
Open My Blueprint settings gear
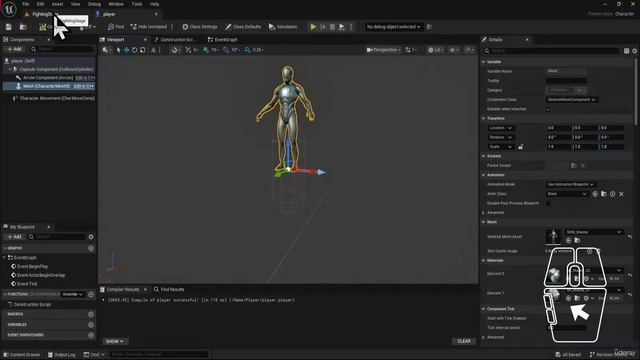pyautogui.click(x=91, y=237)
